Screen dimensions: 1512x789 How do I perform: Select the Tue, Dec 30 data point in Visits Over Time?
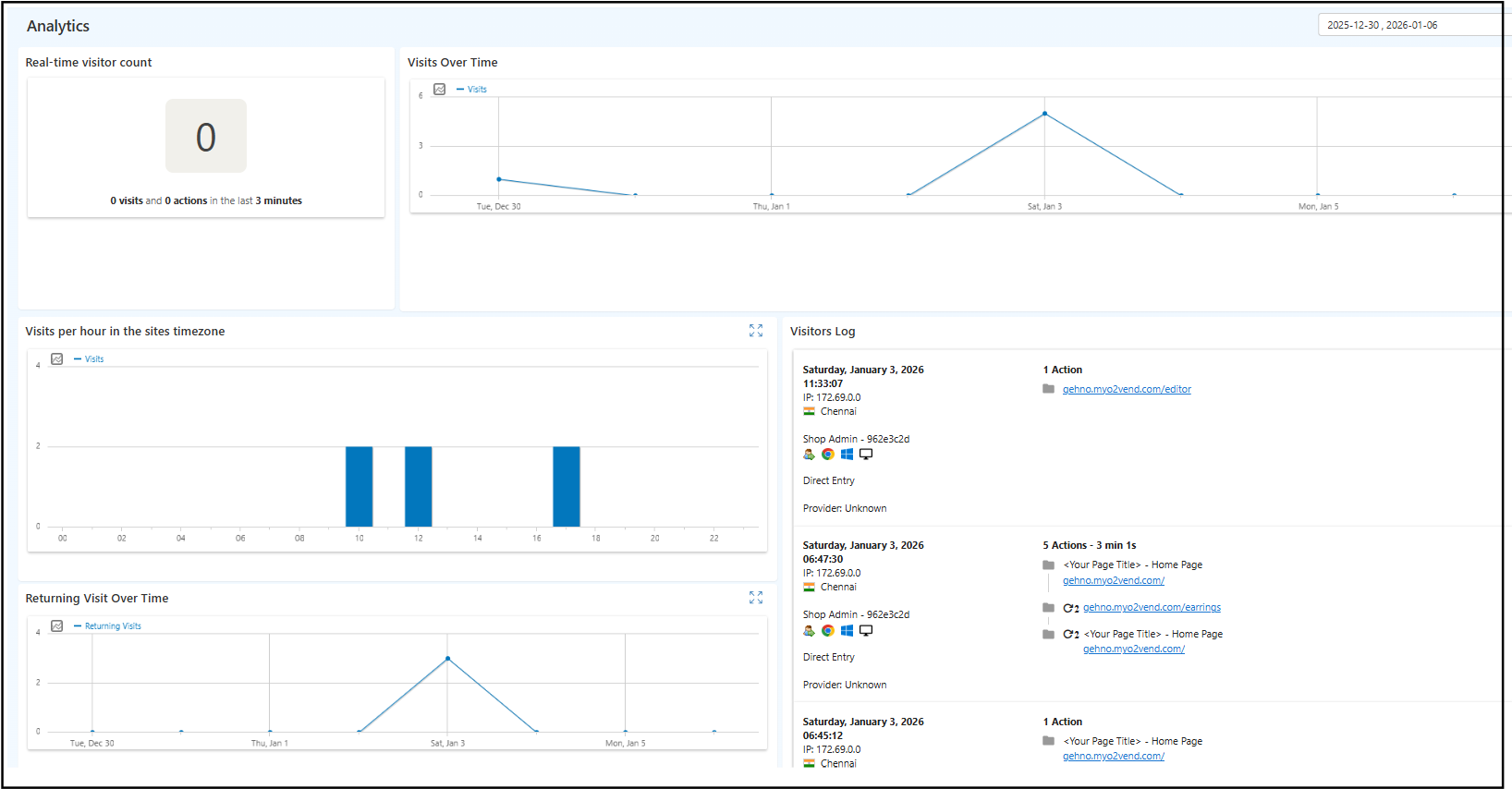(499, 179)
